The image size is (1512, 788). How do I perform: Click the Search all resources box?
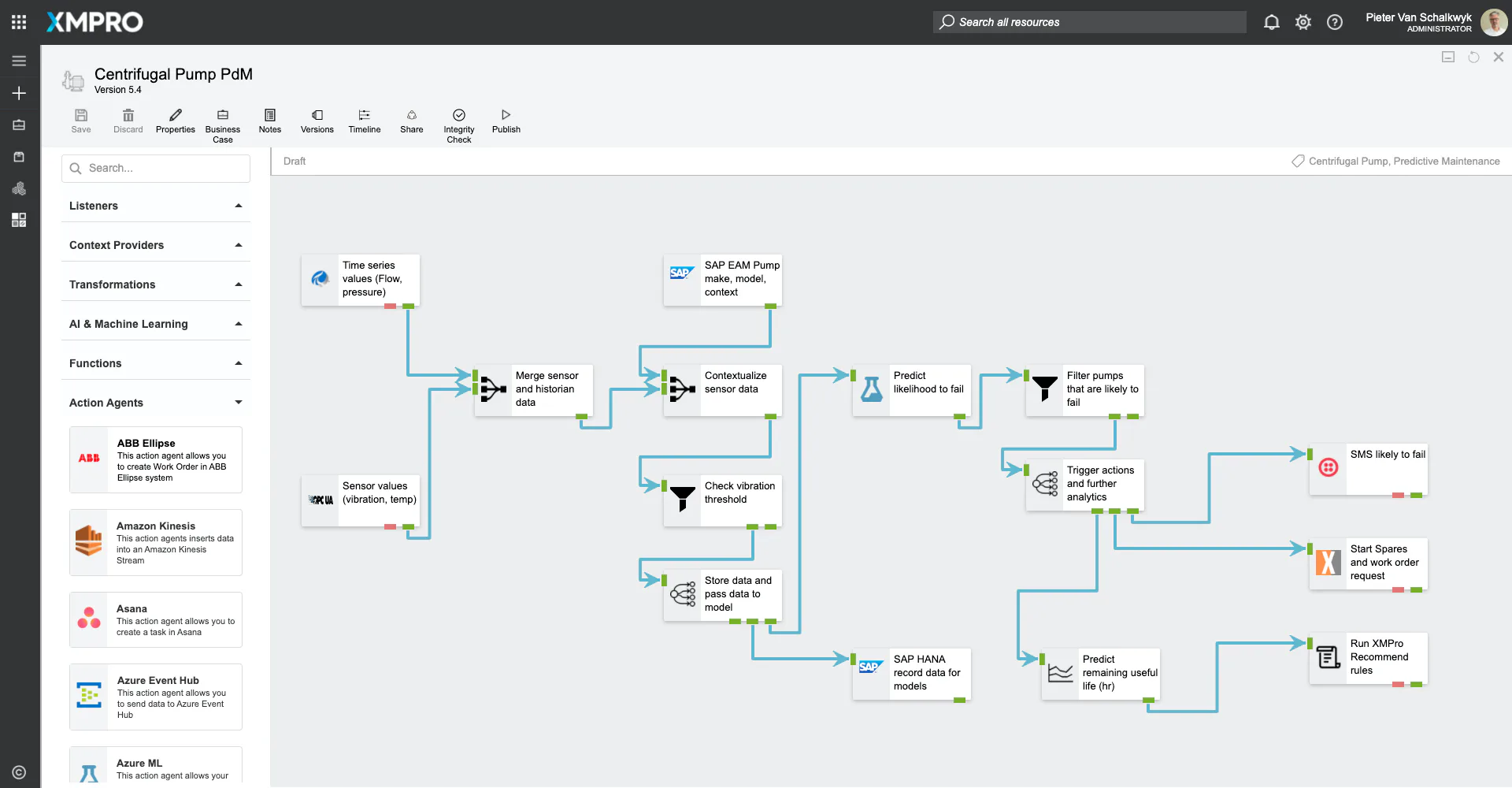1090,22
